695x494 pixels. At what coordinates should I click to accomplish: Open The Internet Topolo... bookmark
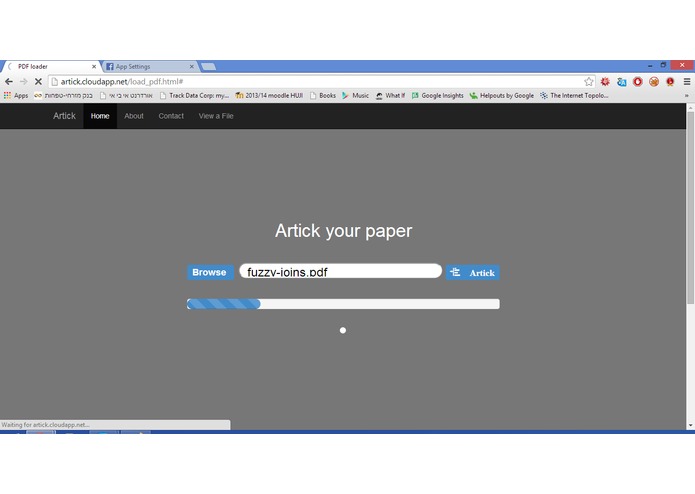click(x=574, y=95)
